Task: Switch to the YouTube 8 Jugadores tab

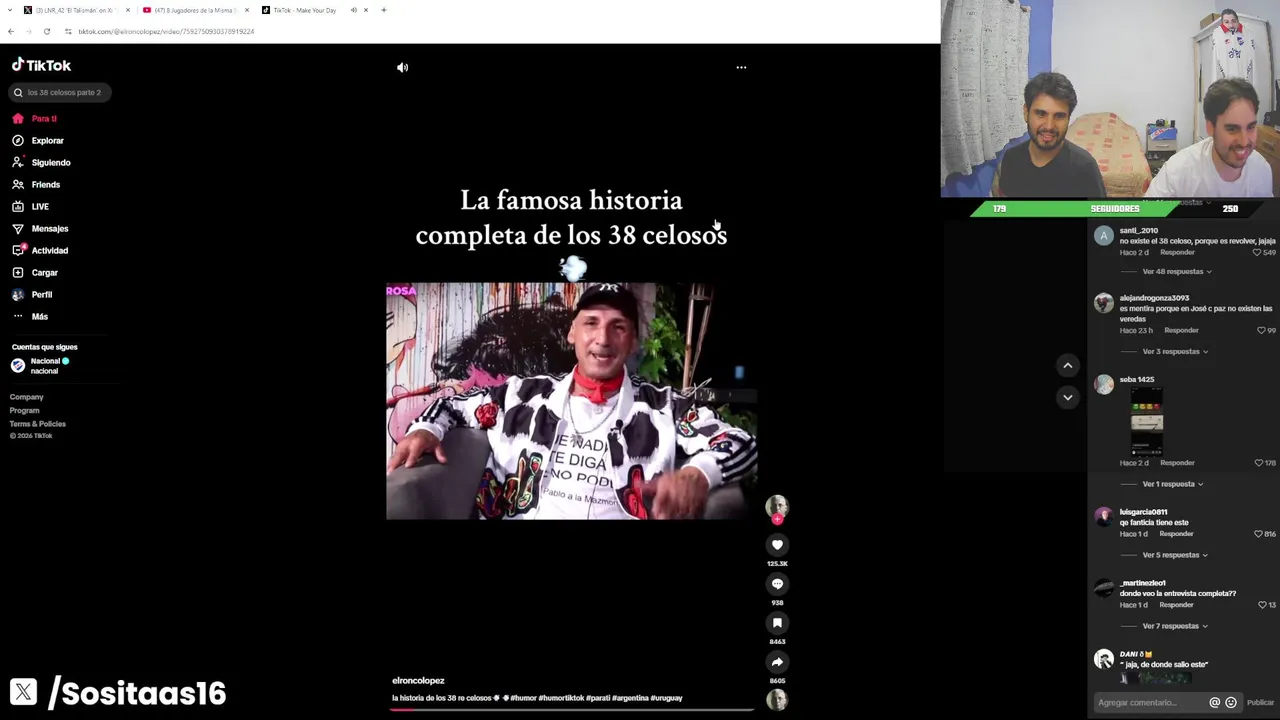Action: (195, 10)
